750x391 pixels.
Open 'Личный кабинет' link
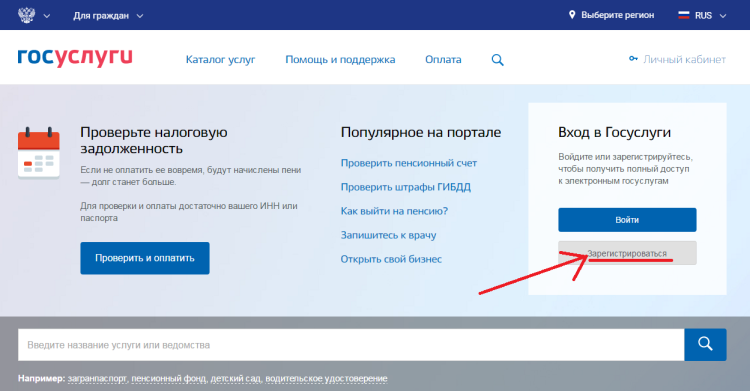click(x=684, y=59)
